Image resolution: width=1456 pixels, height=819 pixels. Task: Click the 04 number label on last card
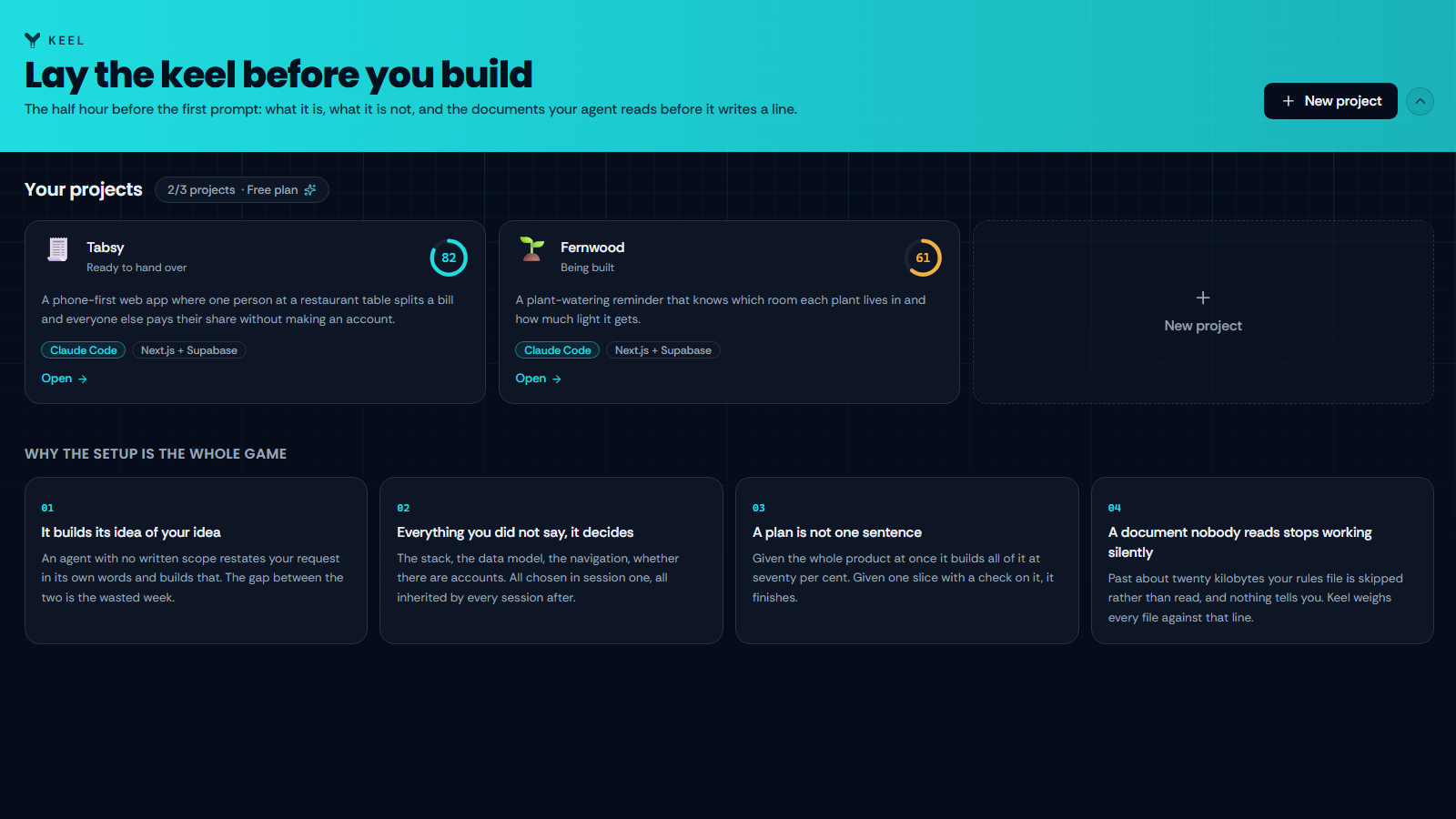(x=1115, y=508)
